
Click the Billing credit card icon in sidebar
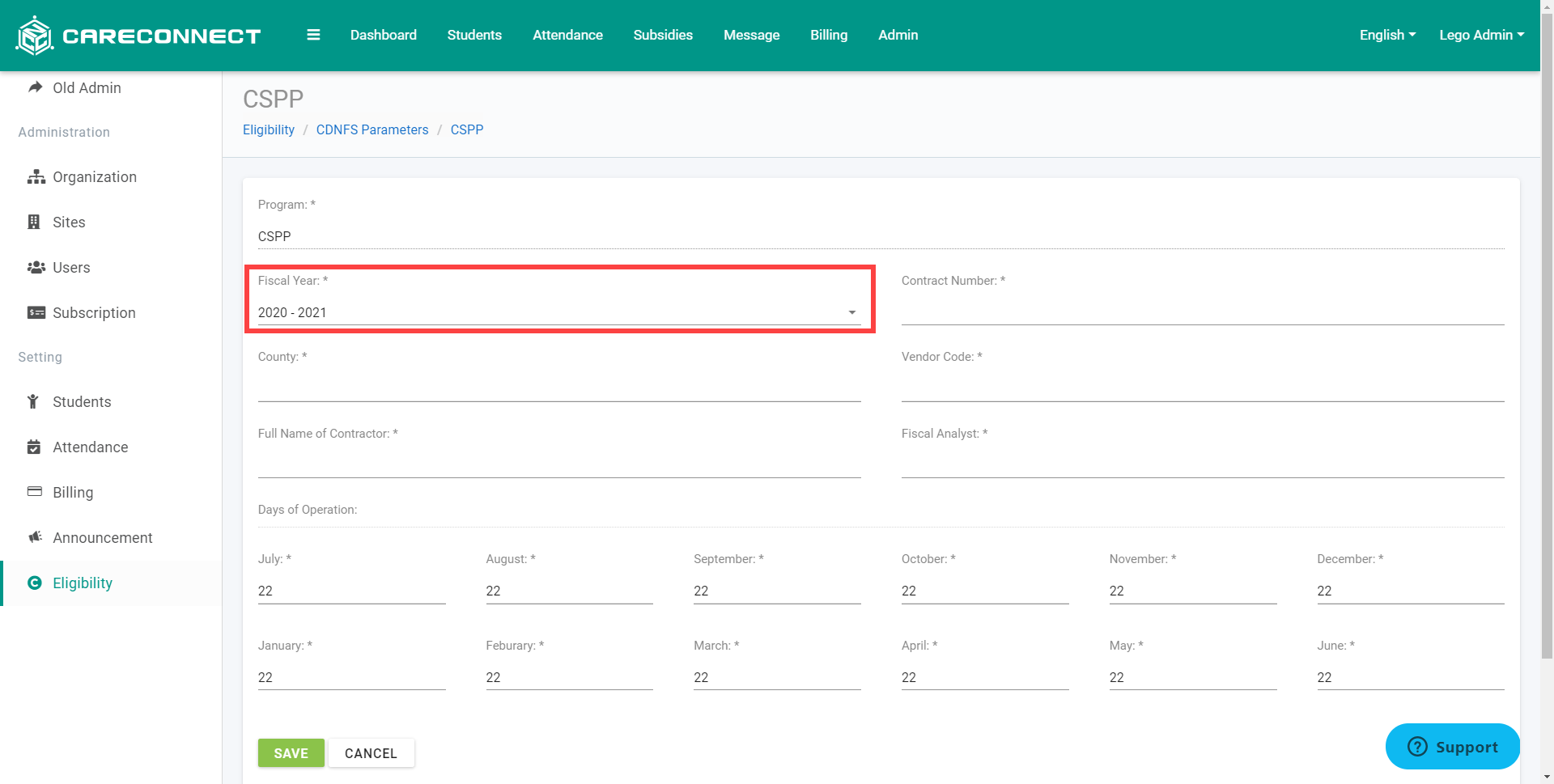35,491
